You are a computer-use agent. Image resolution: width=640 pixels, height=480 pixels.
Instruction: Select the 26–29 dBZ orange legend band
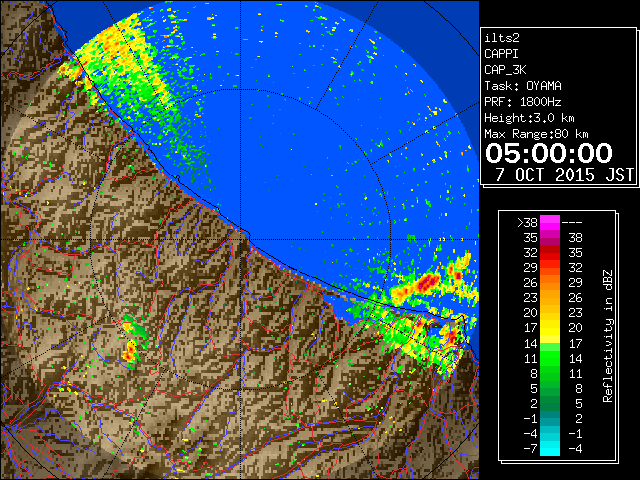[550, 282]
